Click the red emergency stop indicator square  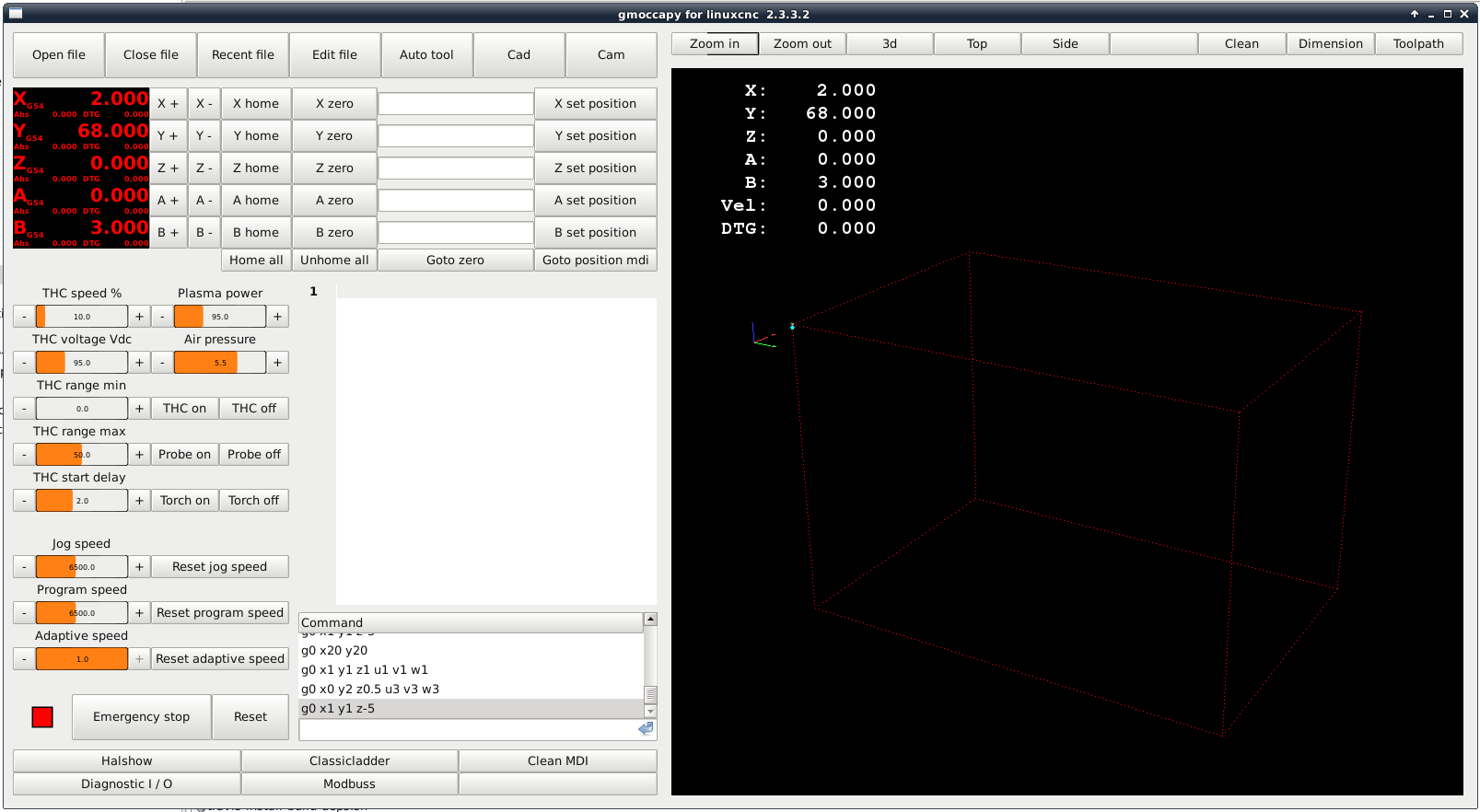click(42, 717)
